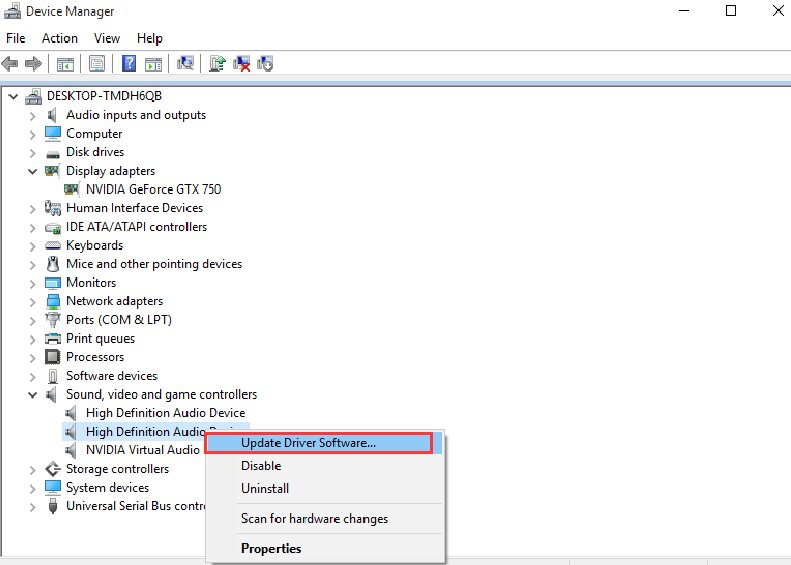The width and height of the screenshot is (791, 565).
Task: Click the Human Interface Devices icon
Action: pos(53,208)
